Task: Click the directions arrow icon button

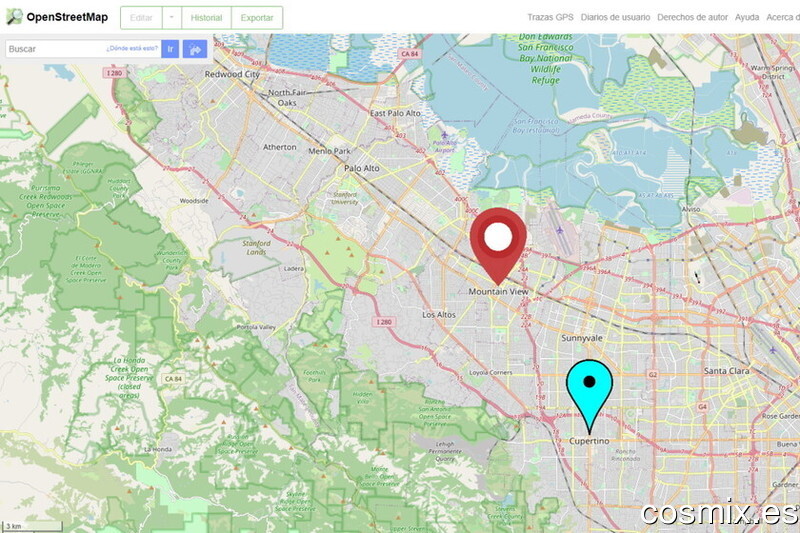Action: coord(195,49)
